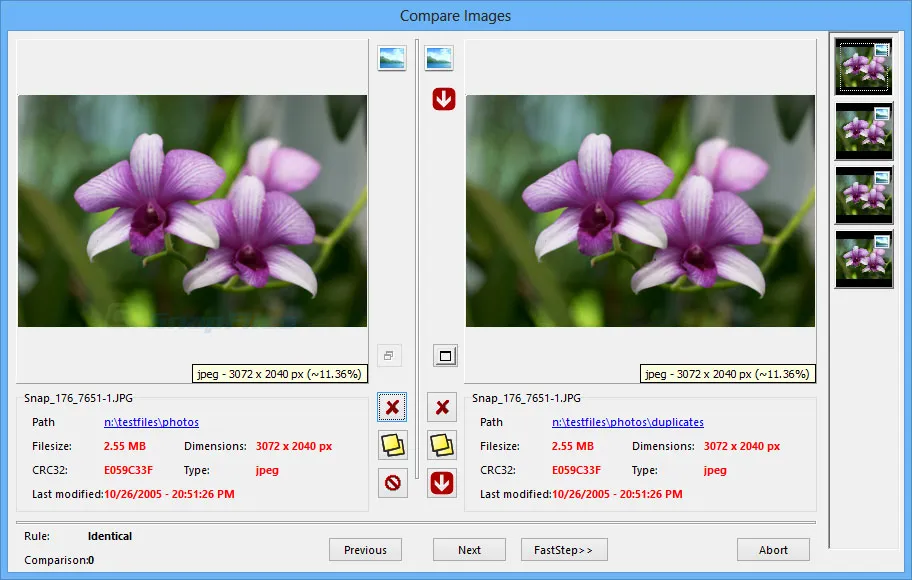The height and width of the screenshot is (580, 912).
Task: Go to the Previous comparison
Action: pyautogui.click(x=365, y=550)
